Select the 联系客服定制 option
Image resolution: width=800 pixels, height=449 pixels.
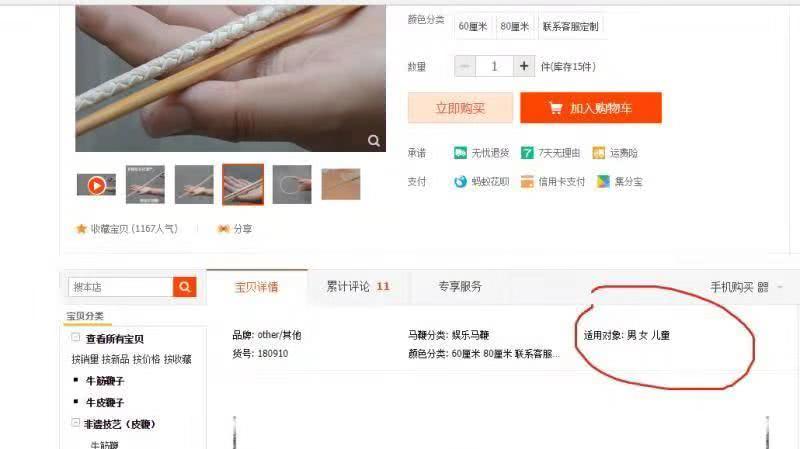(570, 27)
